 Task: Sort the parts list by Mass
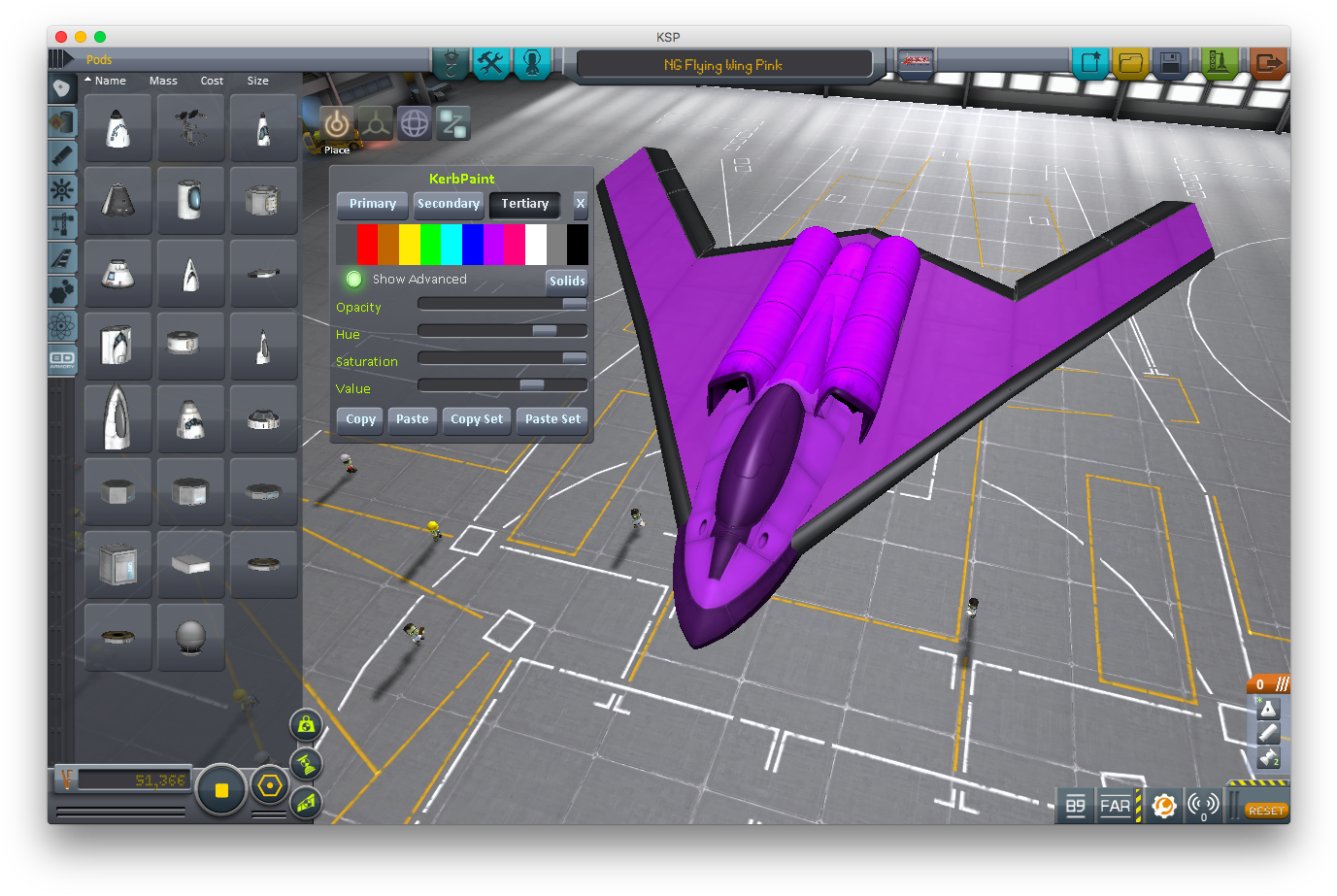point(163,81)
